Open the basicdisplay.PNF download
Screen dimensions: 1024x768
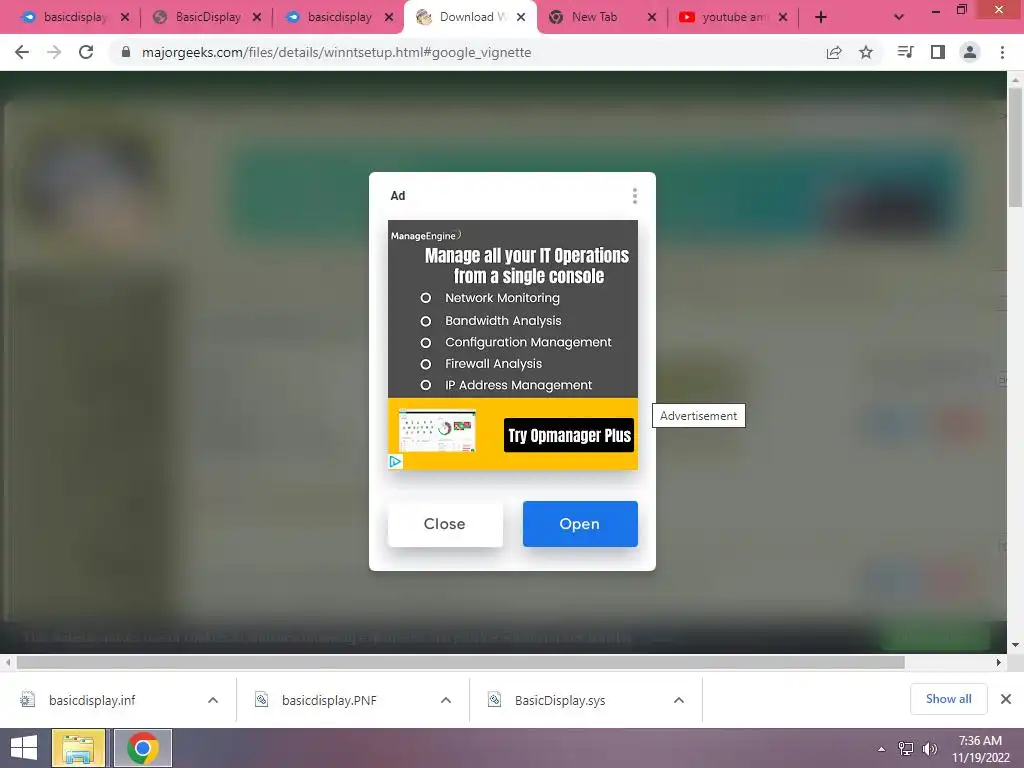[x=328, y=700]
